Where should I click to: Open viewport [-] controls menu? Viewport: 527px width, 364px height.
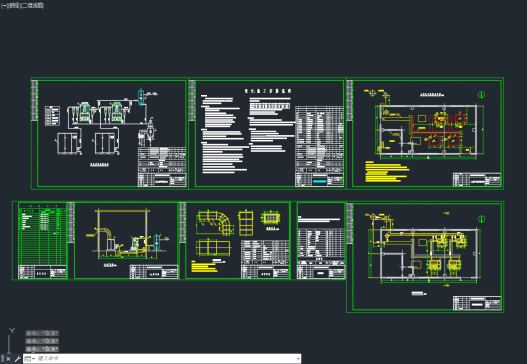[4, 6]
